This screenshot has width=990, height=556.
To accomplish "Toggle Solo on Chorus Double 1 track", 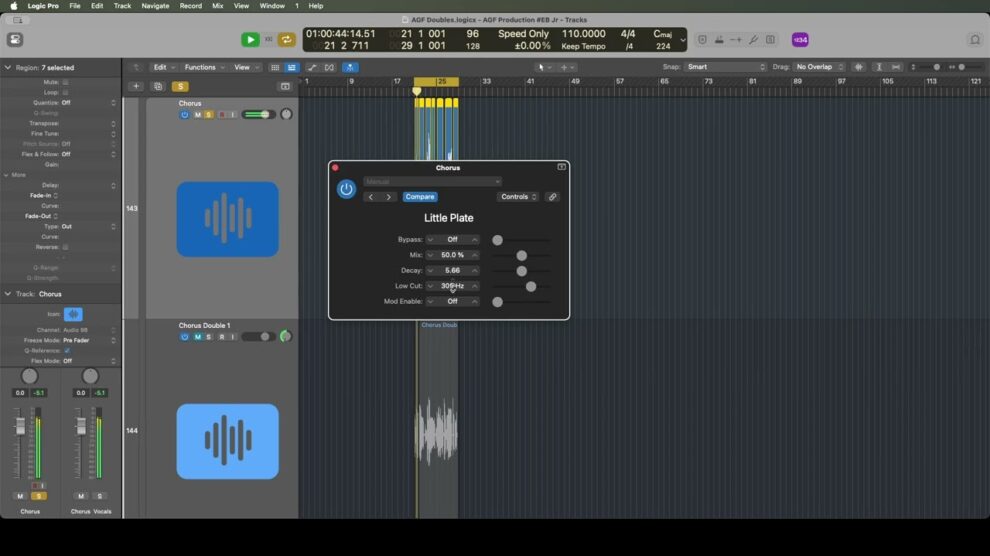I will point(208,337).
